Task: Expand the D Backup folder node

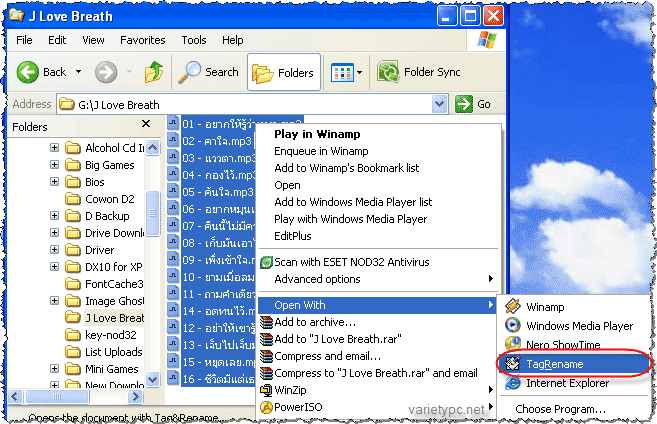Action: pyautogui.click(x=54, y=216)
